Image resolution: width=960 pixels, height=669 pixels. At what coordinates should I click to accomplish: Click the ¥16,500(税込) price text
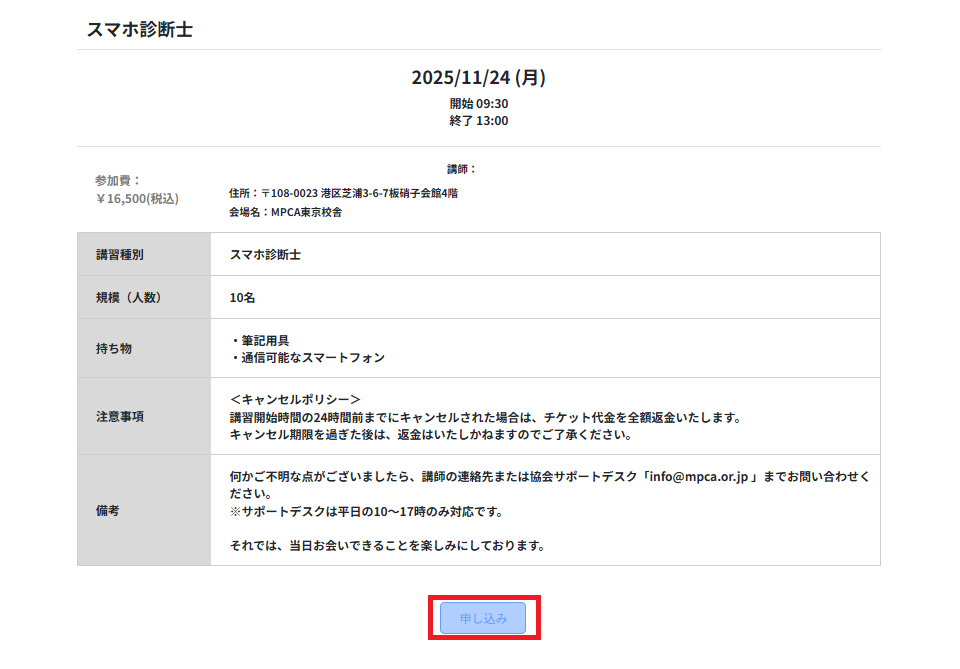click(137, 198)
